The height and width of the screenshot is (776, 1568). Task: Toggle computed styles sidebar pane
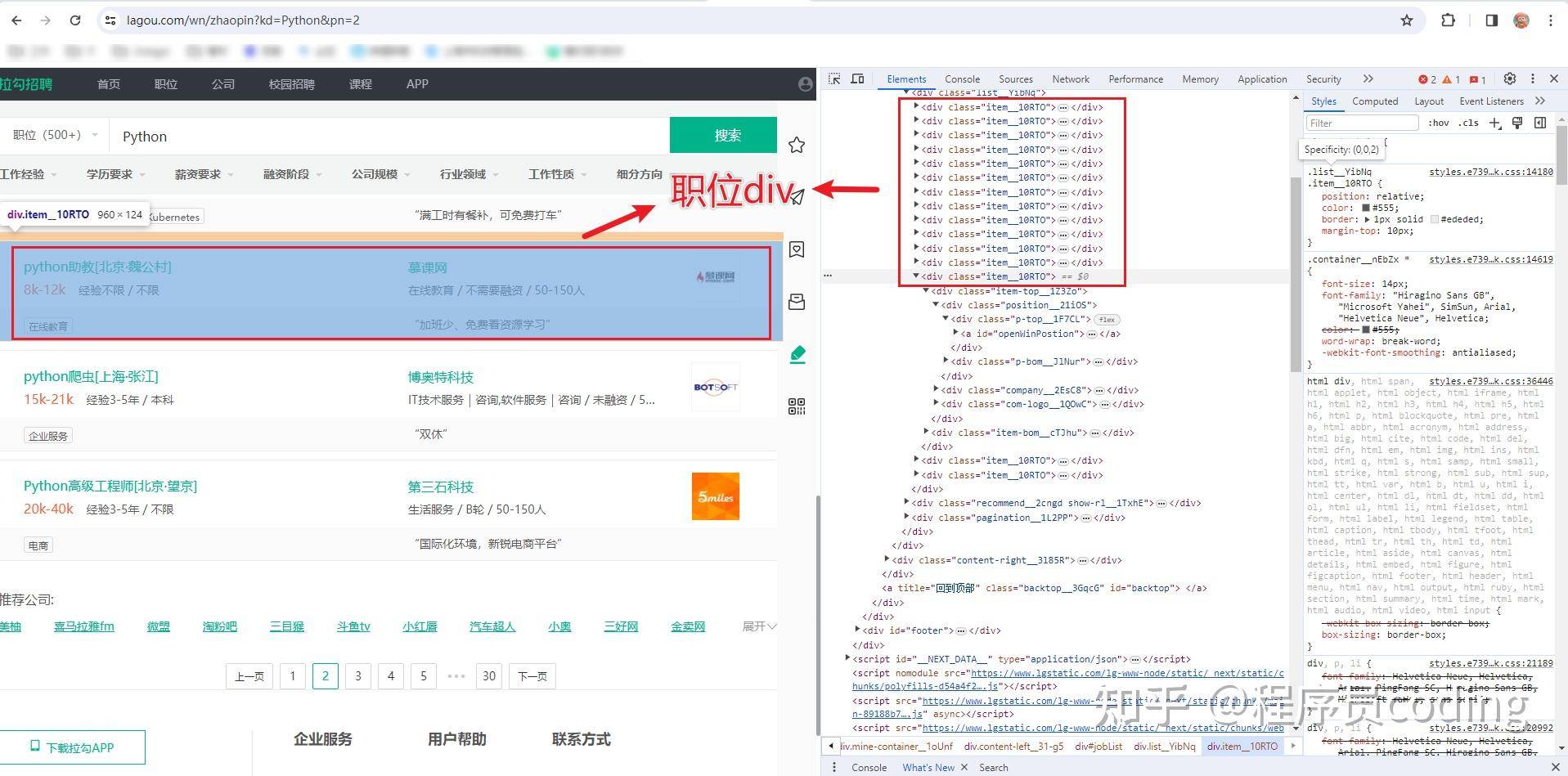pyautogui.click(x=1540, y=123)
